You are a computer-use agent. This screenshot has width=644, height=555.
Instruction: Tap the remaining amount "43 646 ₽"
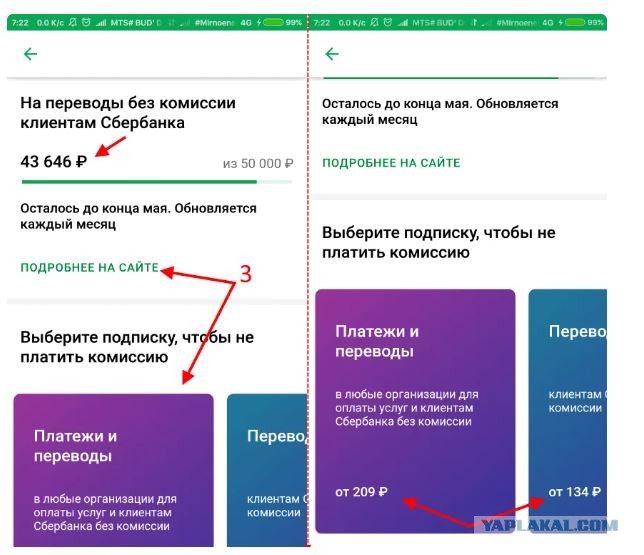tap(54, 161)
